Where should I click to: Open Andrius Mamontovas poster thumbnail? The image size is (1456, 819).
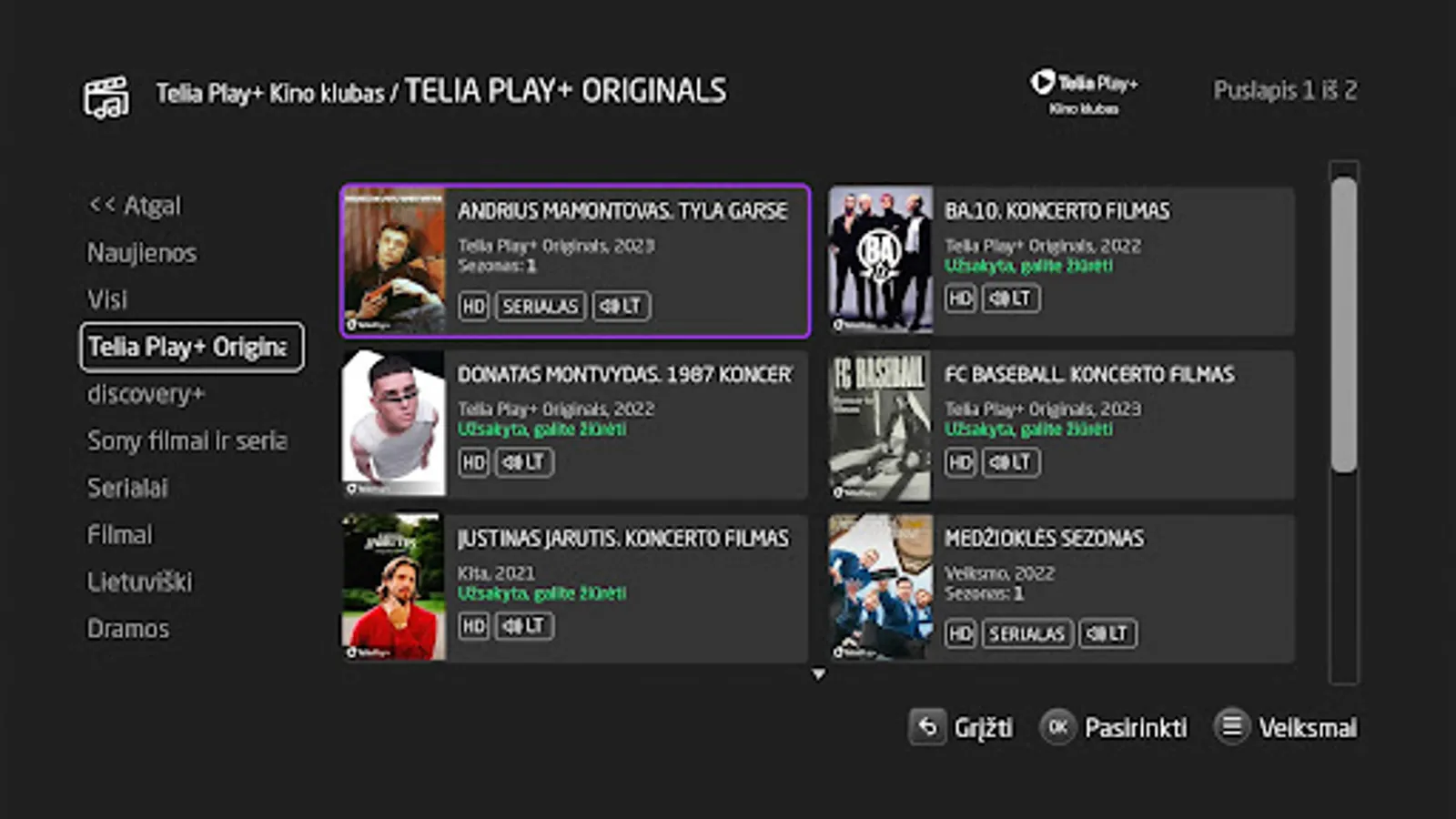(x=393, y=260)
